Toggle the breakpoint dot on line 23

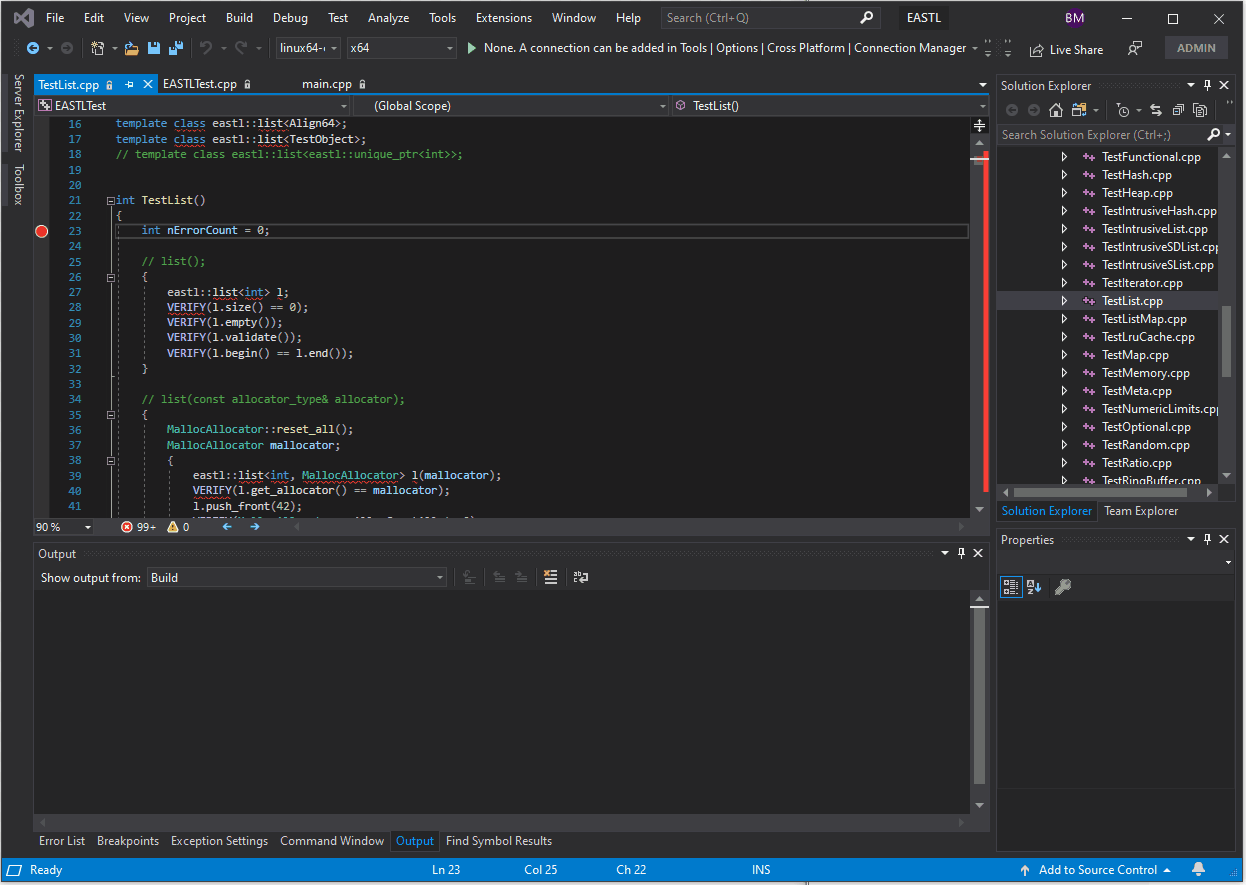click(41, 230)
